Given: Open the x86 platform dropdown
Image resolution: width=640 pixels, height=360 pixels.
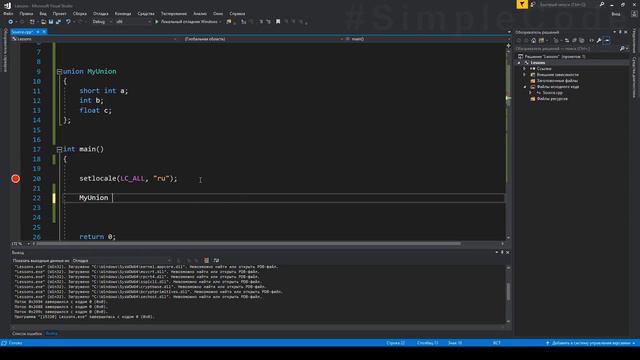Looking at the screenshot, I should click(133, 22).
